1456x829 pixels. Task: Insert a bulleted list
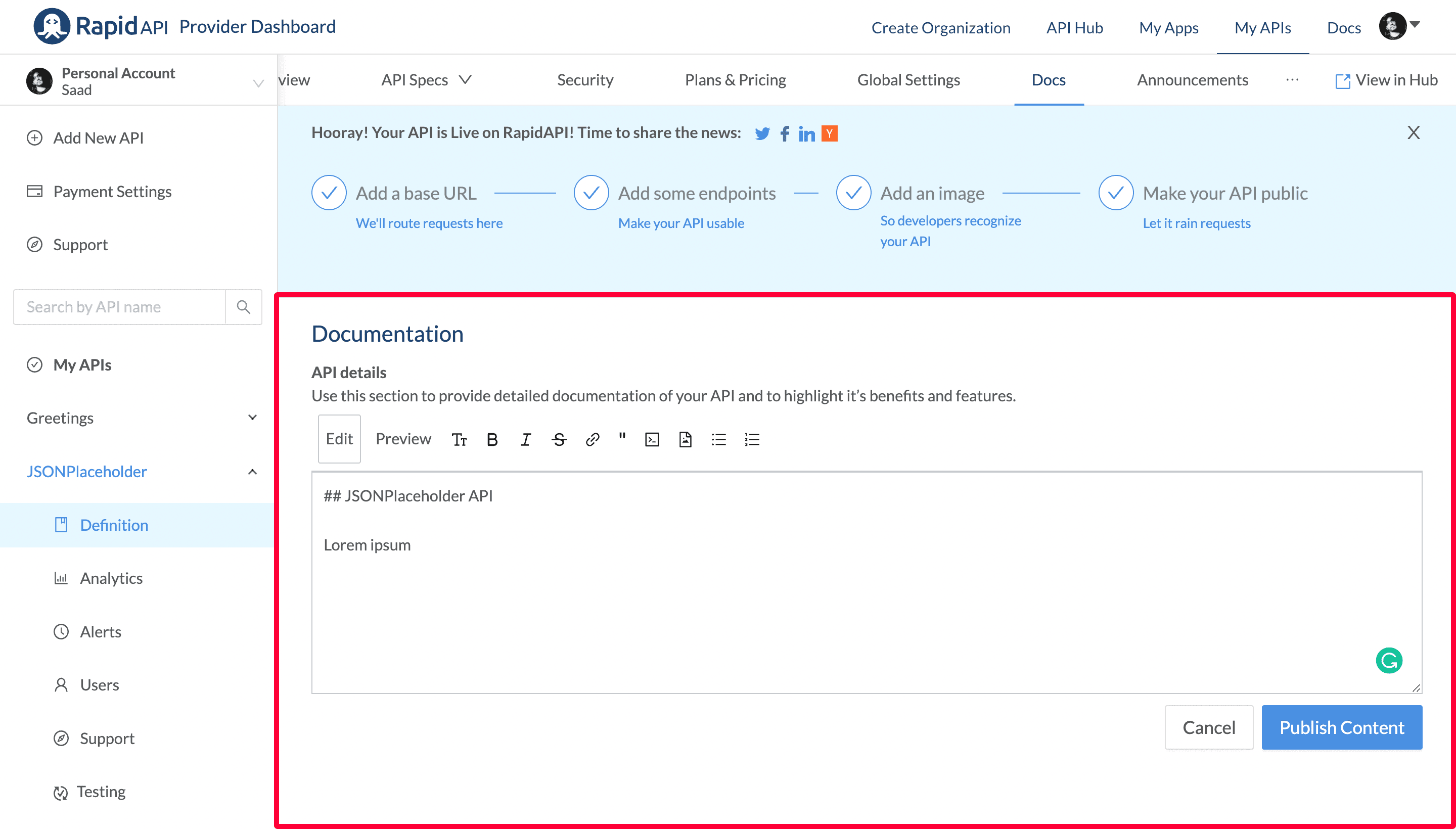coord(718,440)
